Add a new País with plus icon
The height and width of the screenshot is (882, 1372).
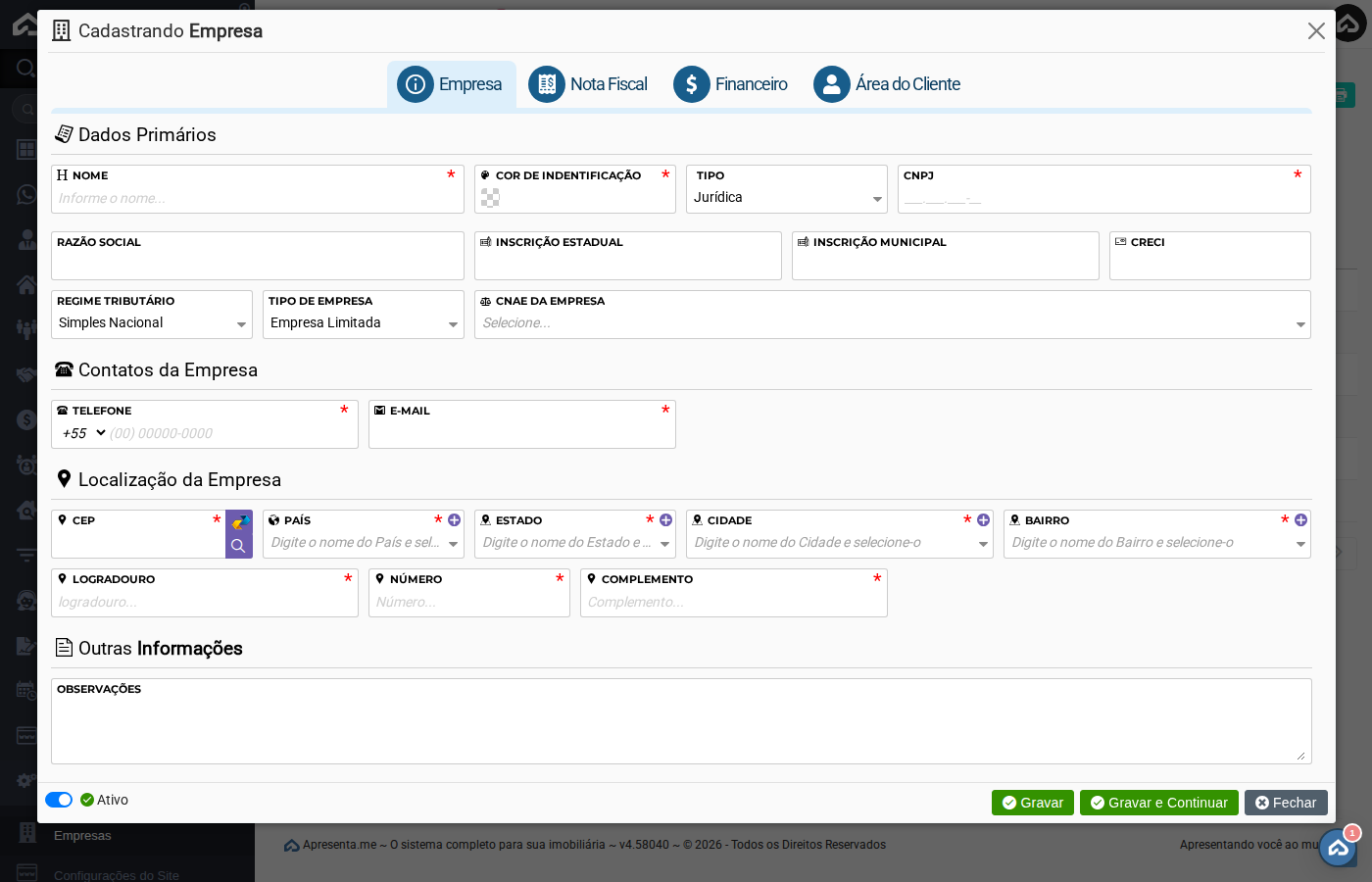point(454,520)
